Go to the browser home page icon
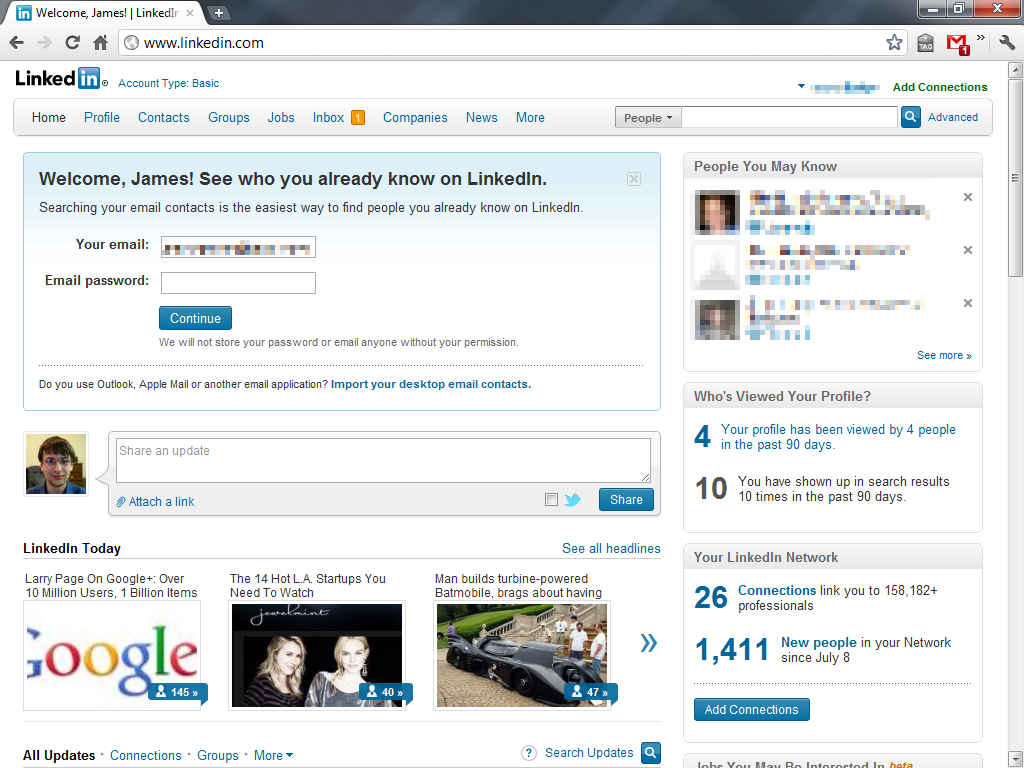1024x768 pixels. tap(101, 43)
